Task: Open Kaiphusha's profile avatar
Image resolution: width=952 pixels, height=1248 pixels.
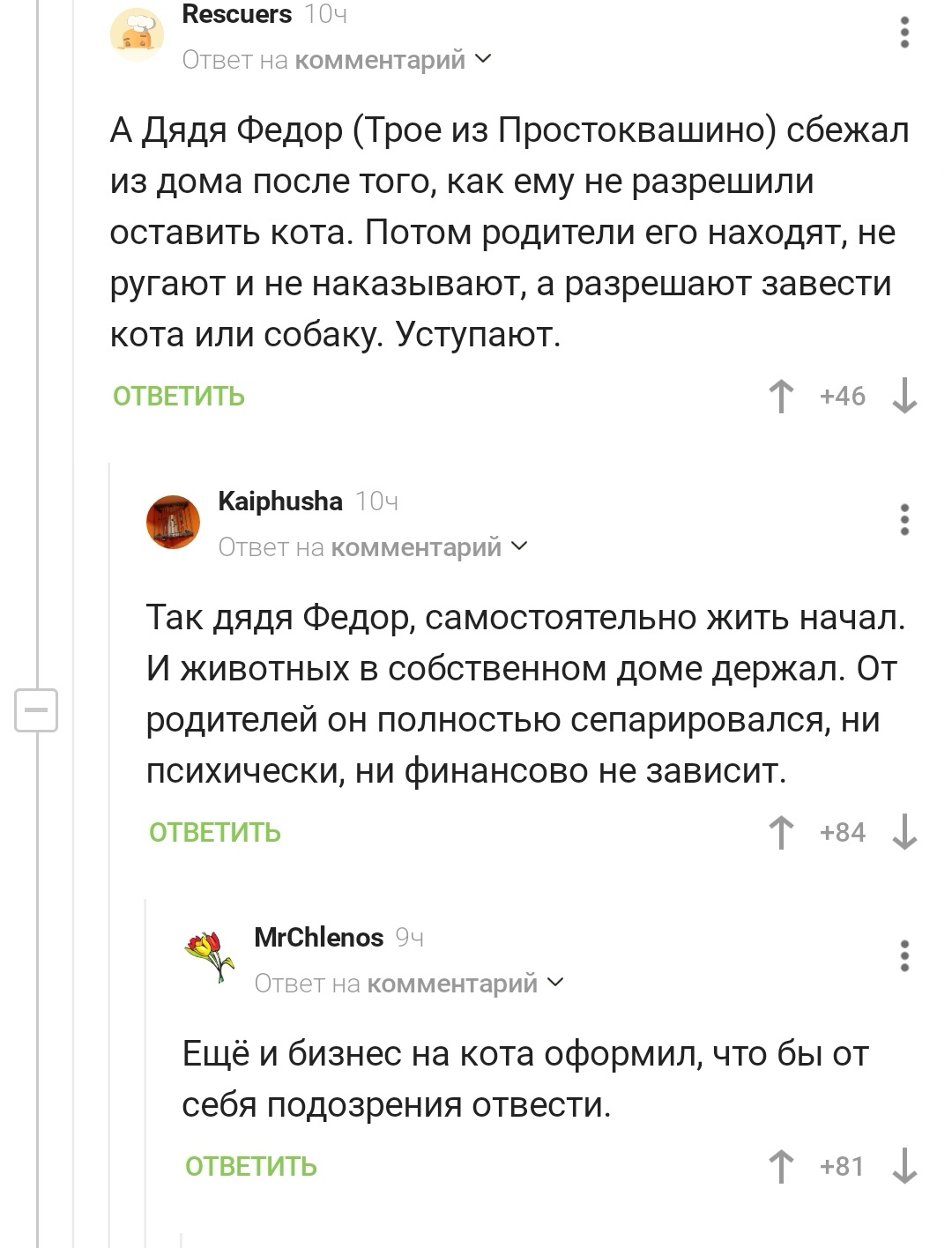Action: [x=173, y=522]
